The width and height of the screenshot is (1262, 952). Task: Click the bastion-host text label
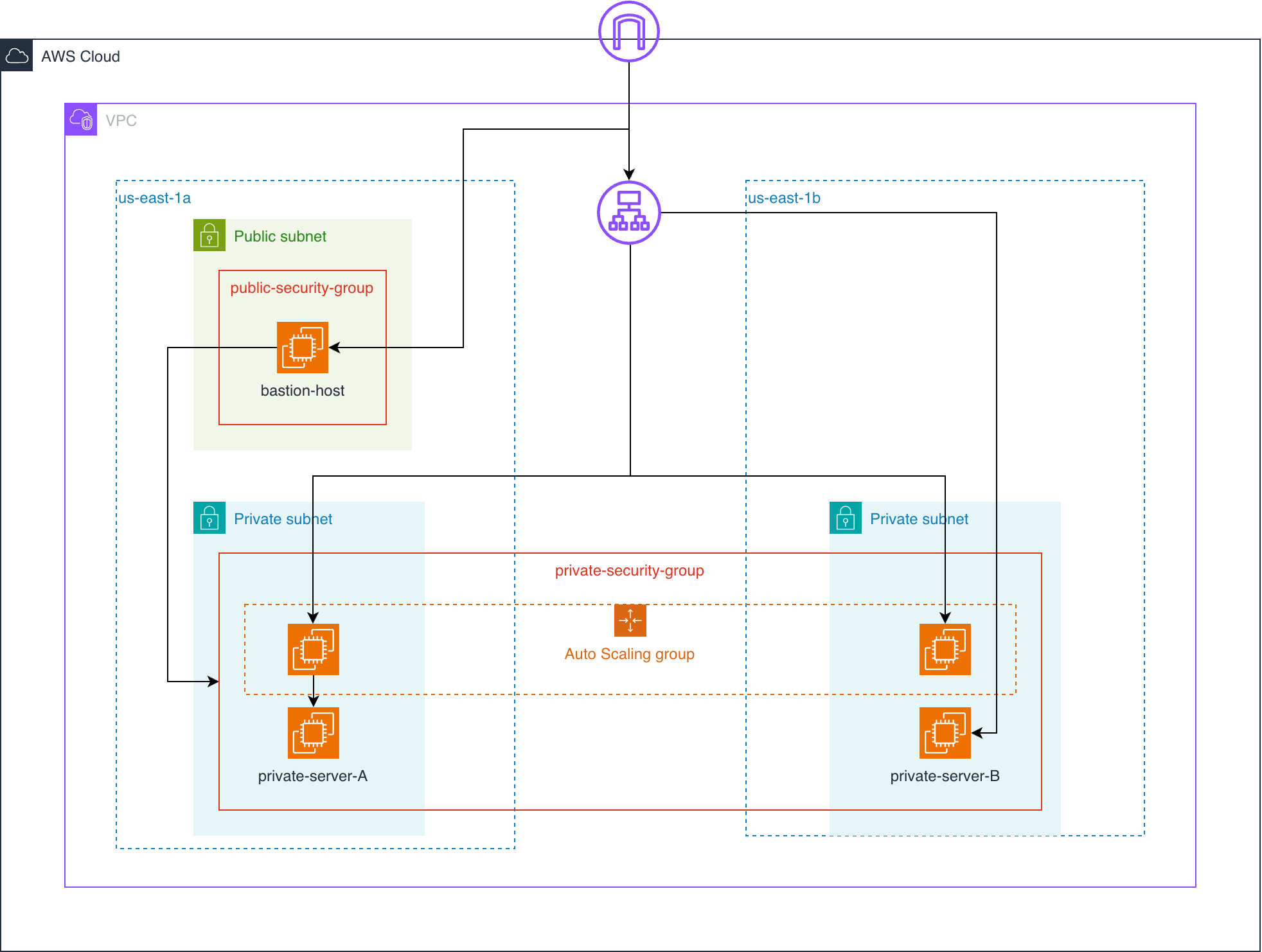point(302,391)
